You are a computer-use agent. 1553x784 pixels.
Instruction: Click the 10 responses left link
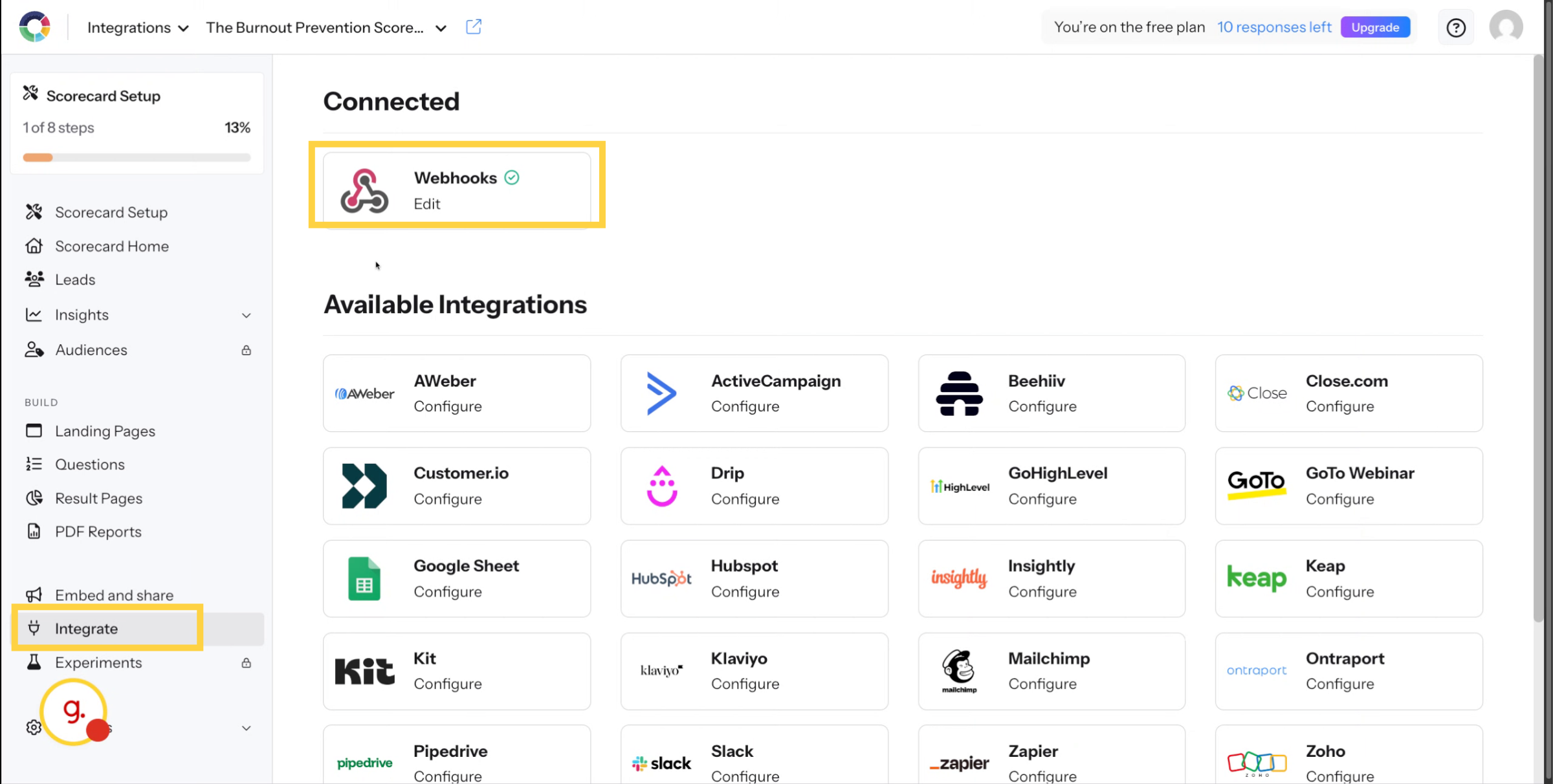pos(1273,27)
